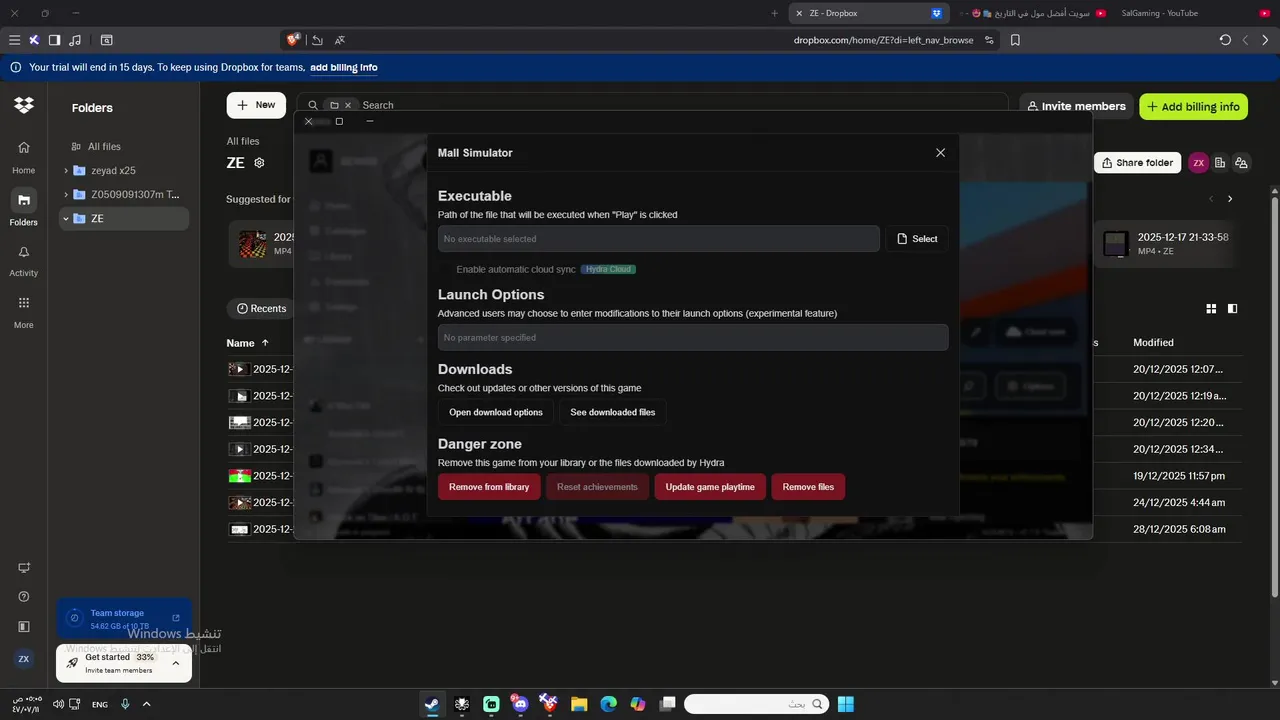1280x720 pixels.
Task: Click Remove from library button
Action: (x=489, y=487)
